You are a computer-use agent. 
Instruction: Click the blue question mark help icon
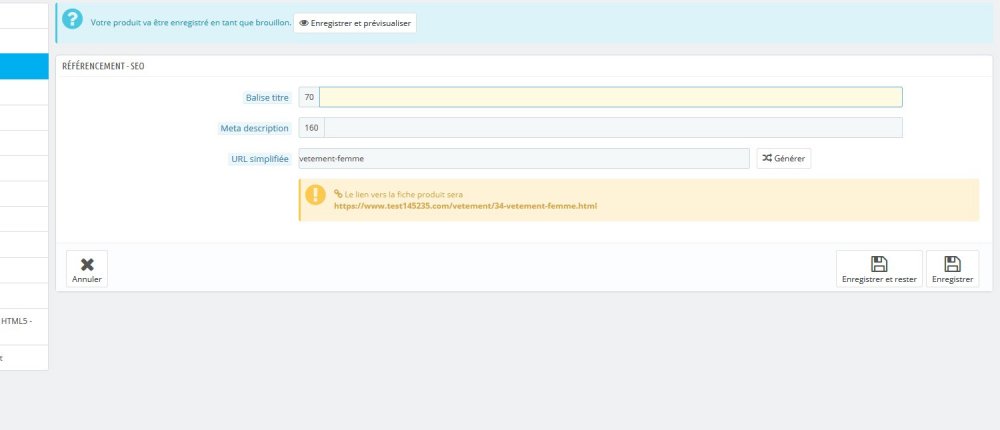(x=73, y=19)
